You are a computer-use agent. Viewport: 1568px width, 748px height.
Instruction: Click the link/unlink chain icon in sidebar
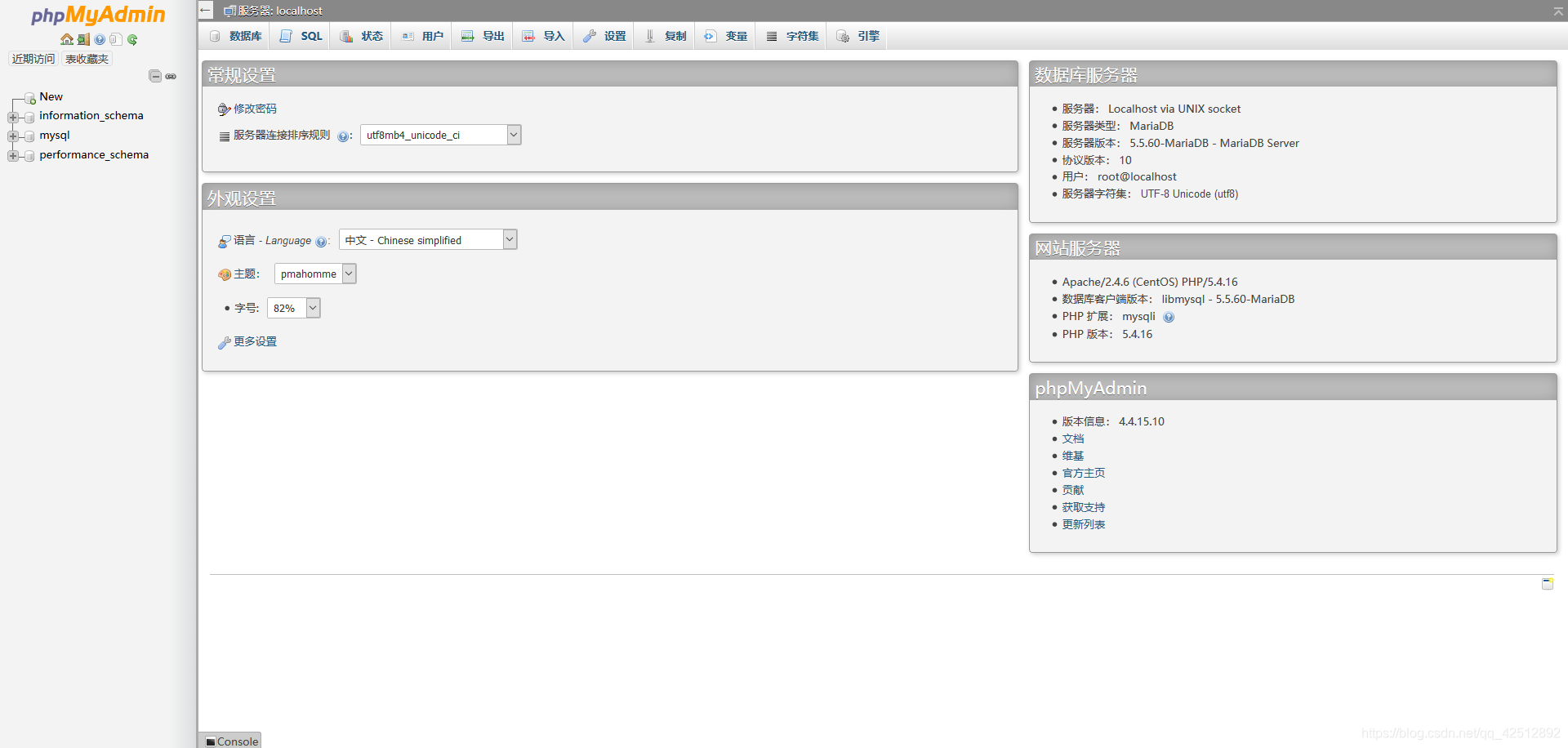tap(171, 76)
